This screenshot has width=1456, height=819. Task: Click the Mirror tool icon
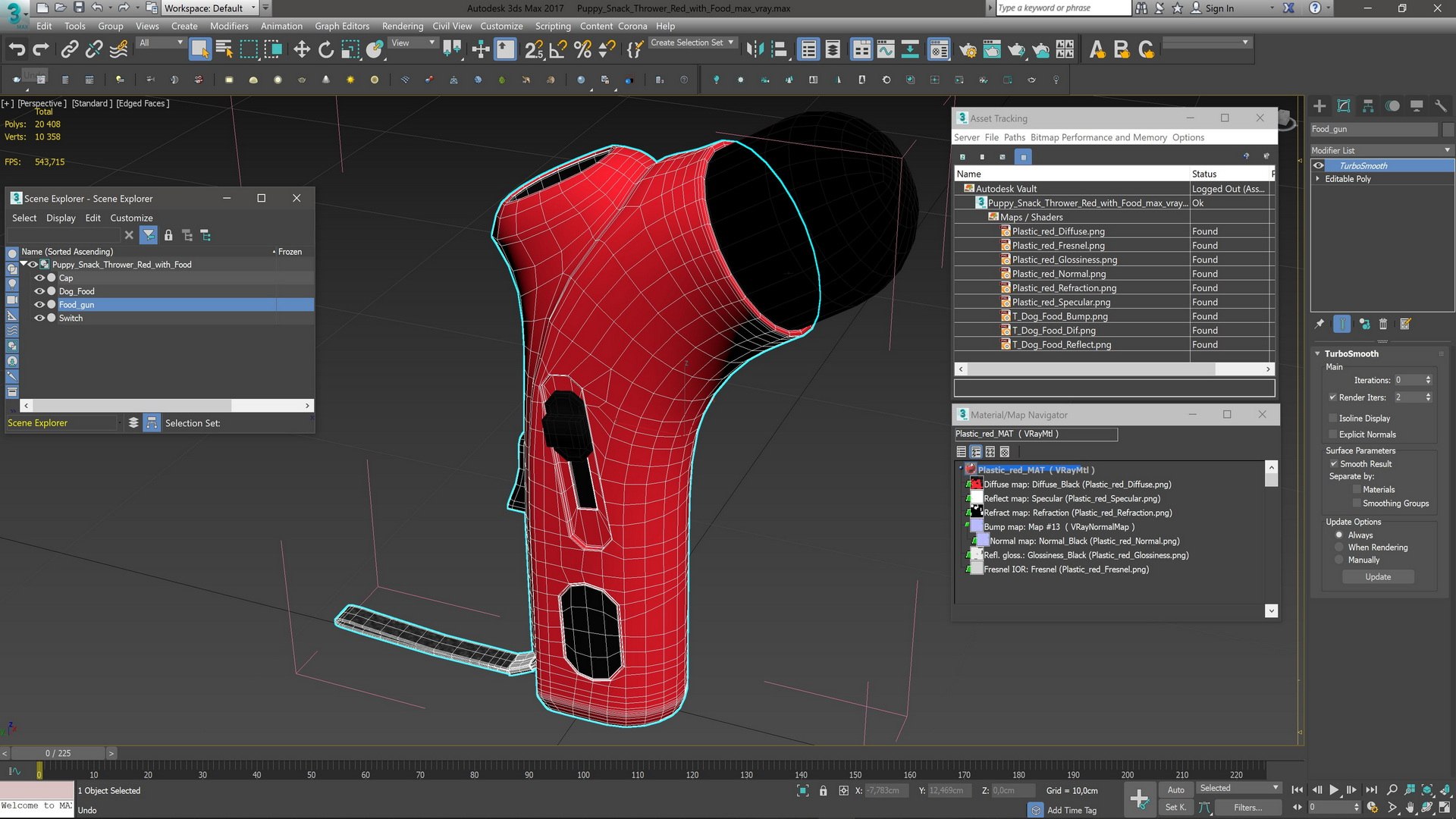tap(754, 50)
